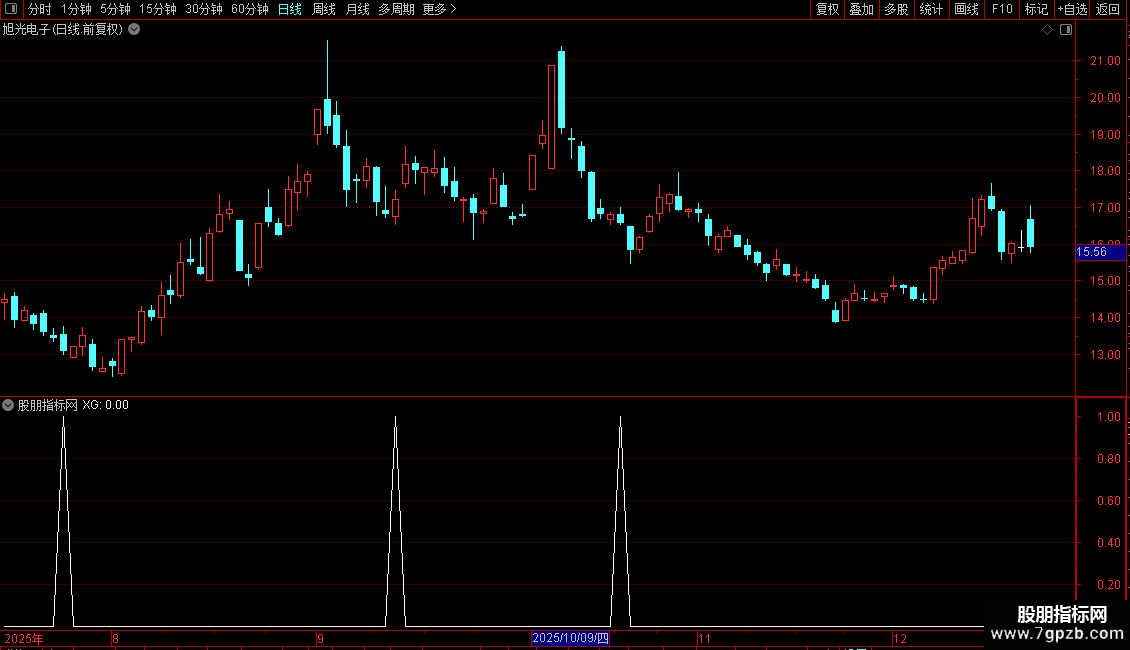Select the 60分钟 period tab
Screen dimensions: 1130x650
[249, 9]
